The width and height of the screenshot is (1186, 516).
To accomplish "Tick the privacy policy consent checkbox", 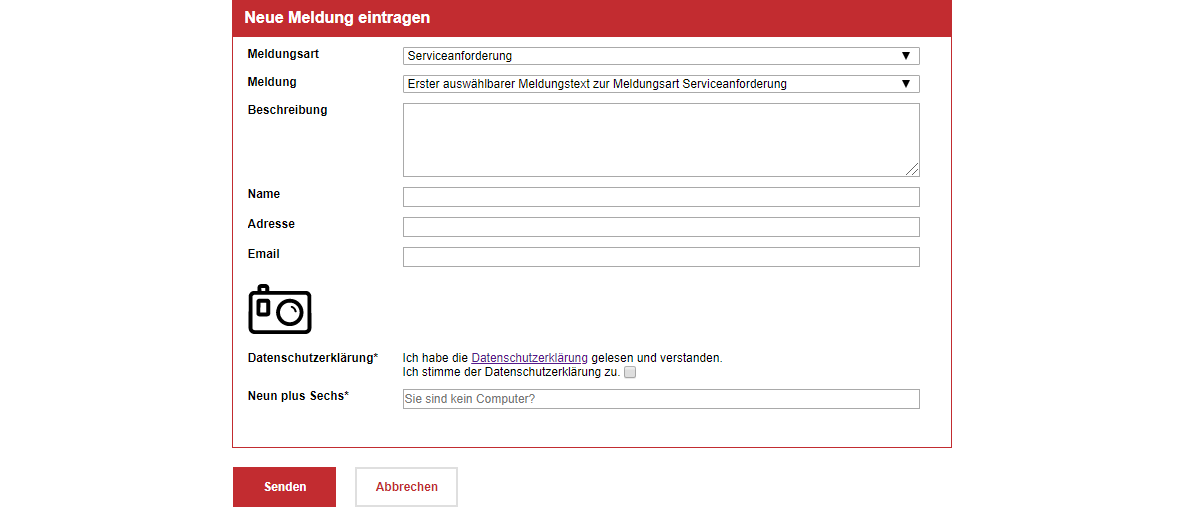I will click(630, 373).
